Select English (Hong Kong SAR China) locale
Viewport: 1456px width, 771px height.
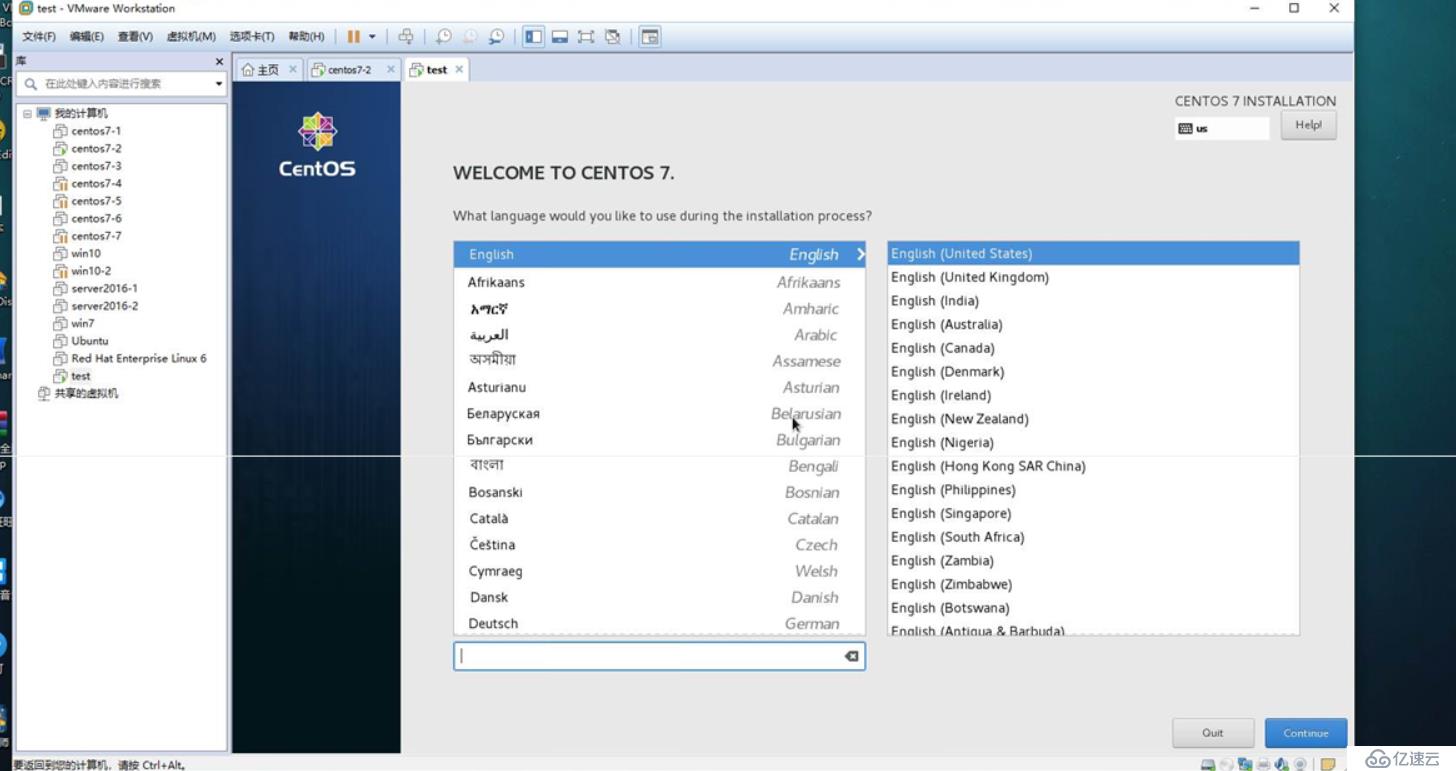pos(1093,466)
